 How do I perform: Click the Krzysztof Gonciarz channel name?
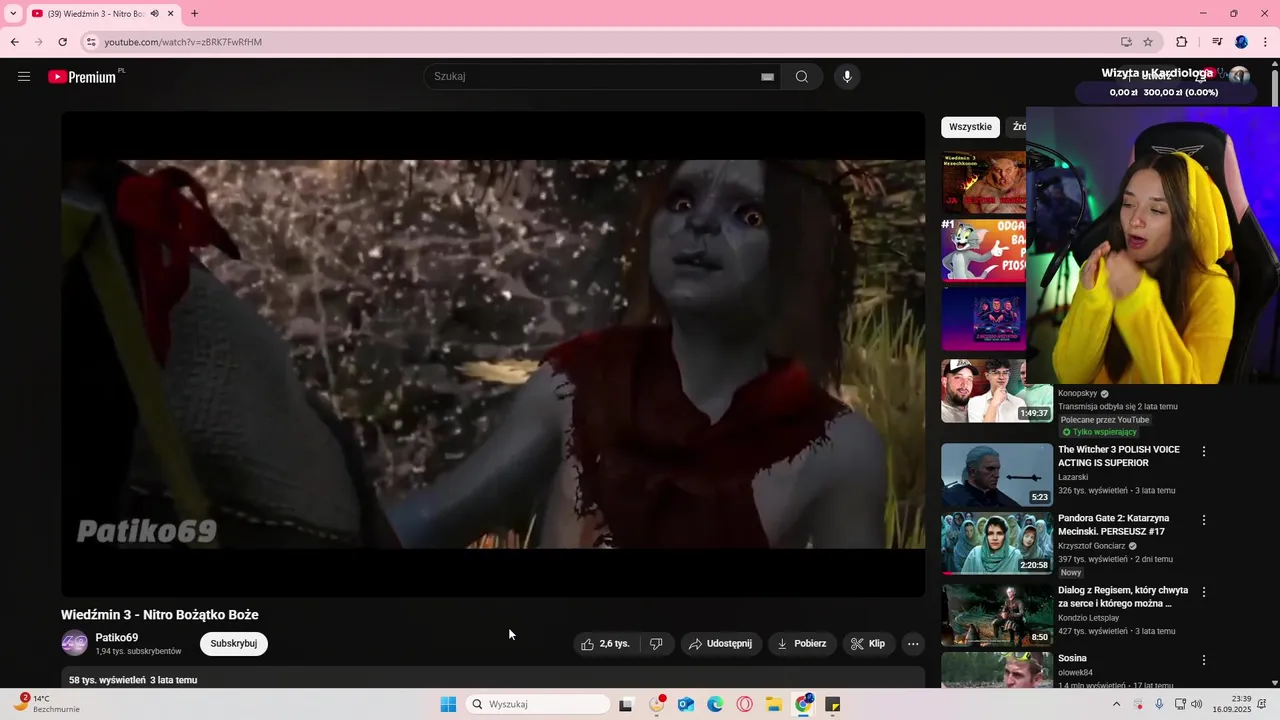click(x=1092, y=546)
